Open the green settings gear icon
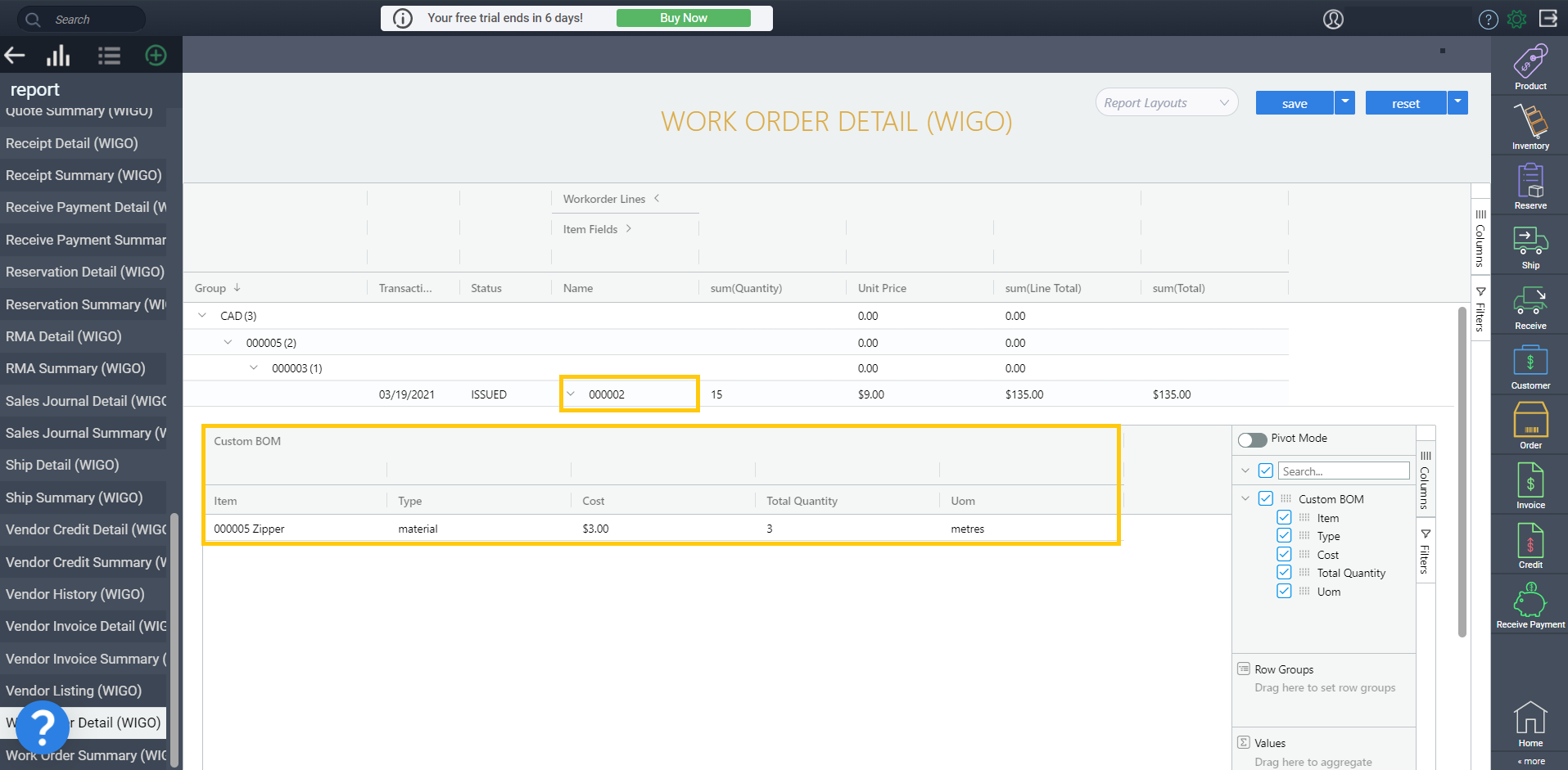Image resolution: width=1568 pixels, height=770 pixels. 1517,19
